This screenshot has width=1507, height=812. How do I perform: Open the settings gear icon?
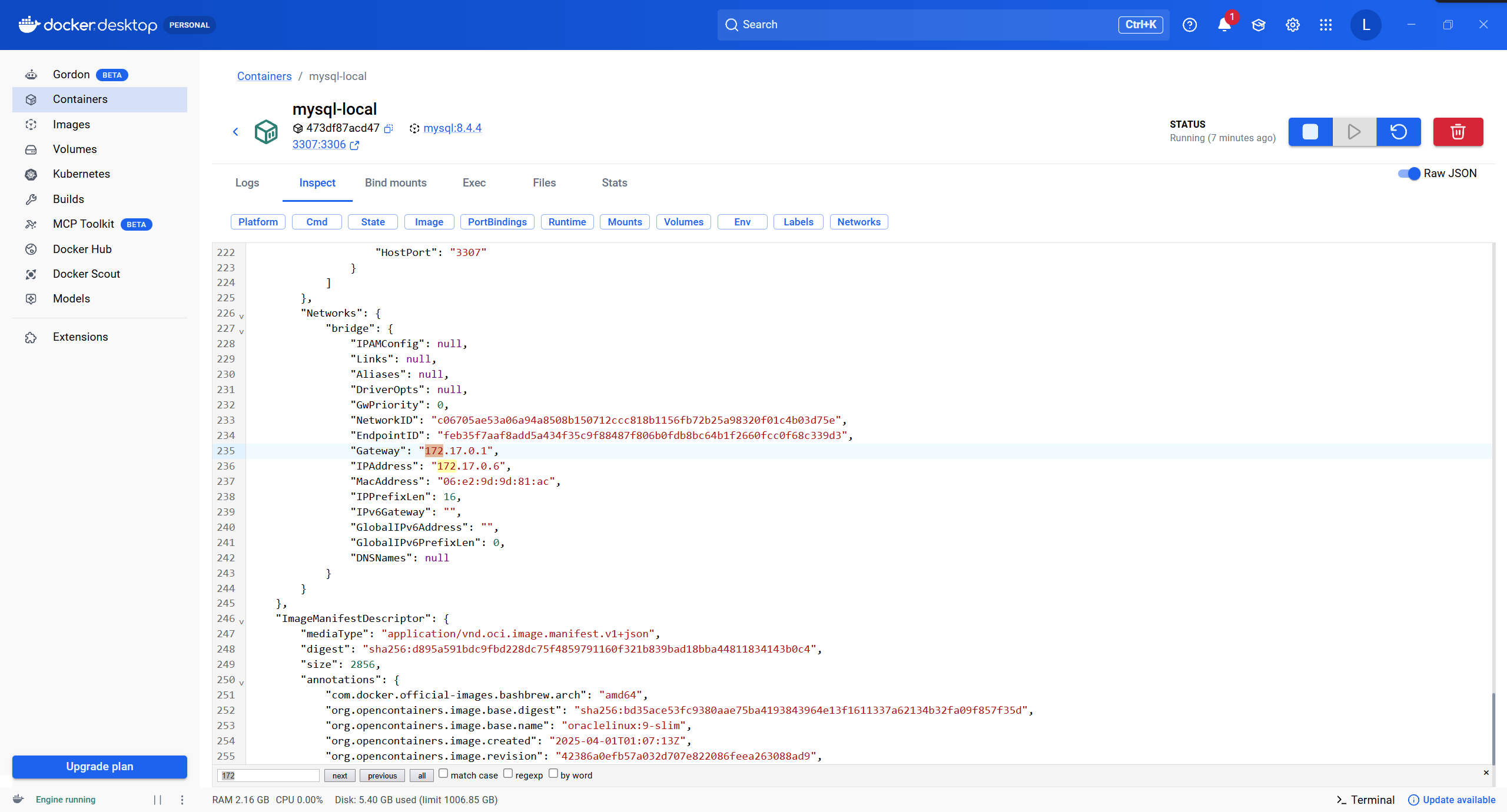(x=1292, y=25)
